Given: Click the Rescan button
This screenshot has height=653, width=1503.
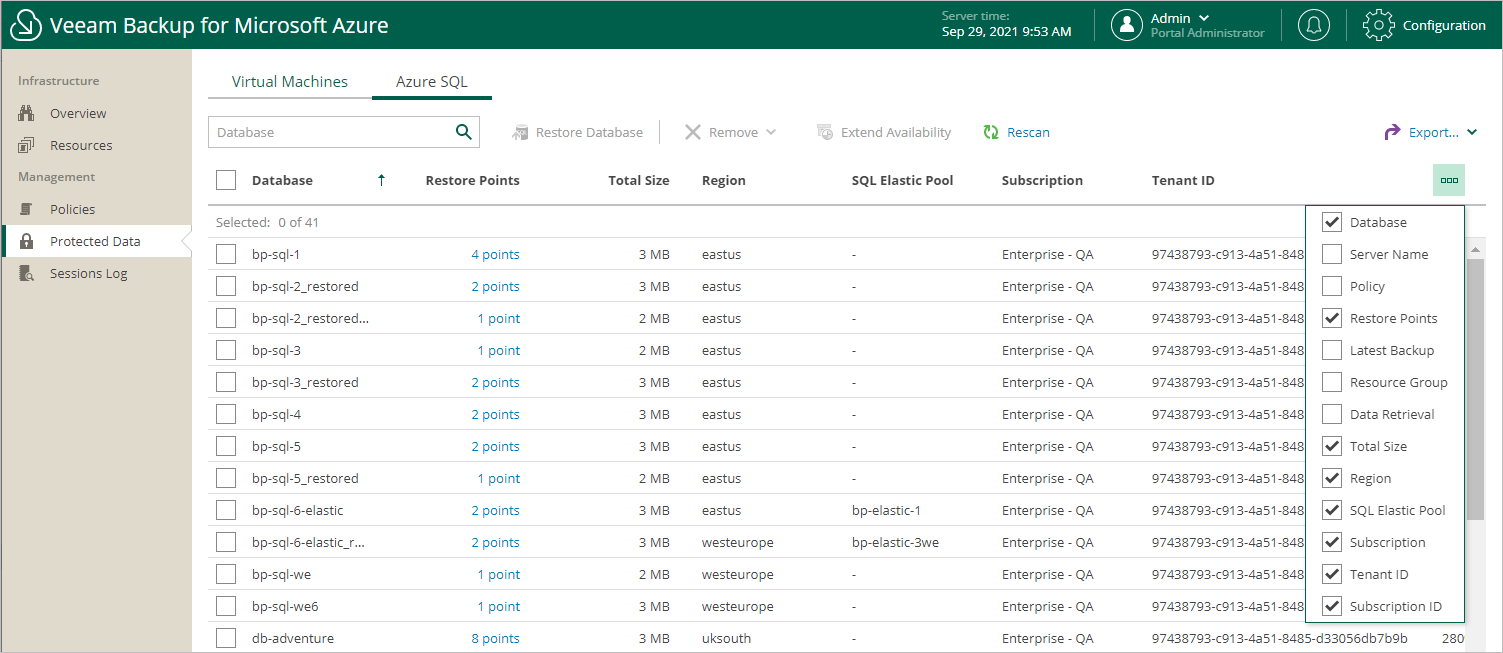Looking at the screenshot, I should click(1016, 132).
